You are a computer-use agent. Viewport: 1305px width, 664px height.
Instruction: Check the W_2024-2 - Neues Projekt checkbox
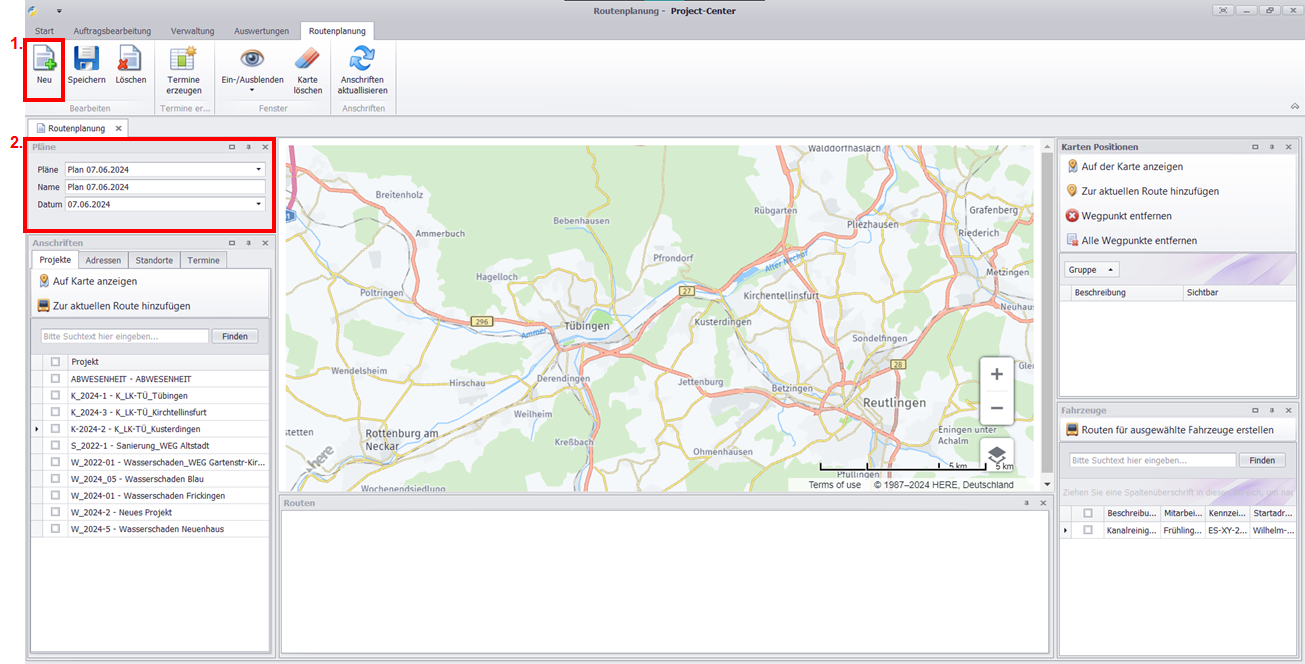click(56, 512)
